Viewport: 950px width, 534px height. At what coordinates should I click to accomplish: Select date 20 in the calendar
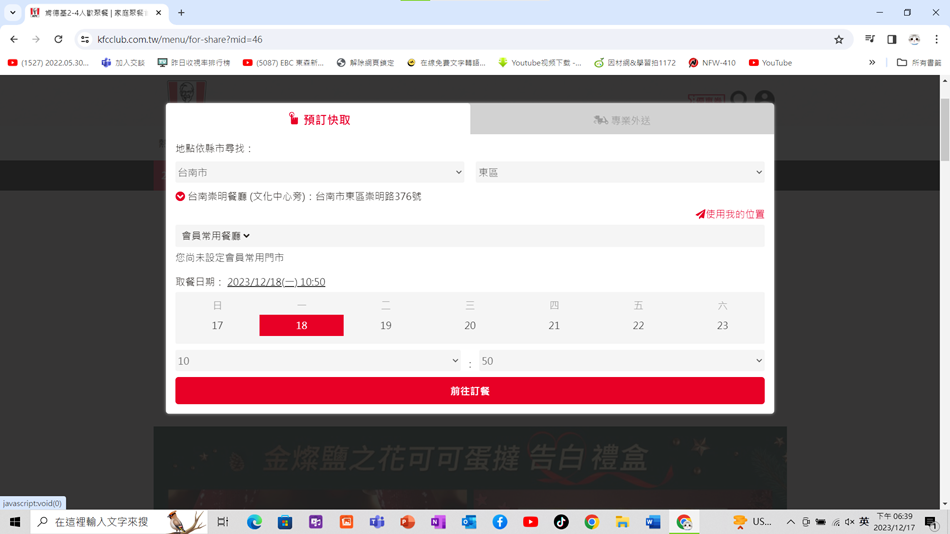470,325
